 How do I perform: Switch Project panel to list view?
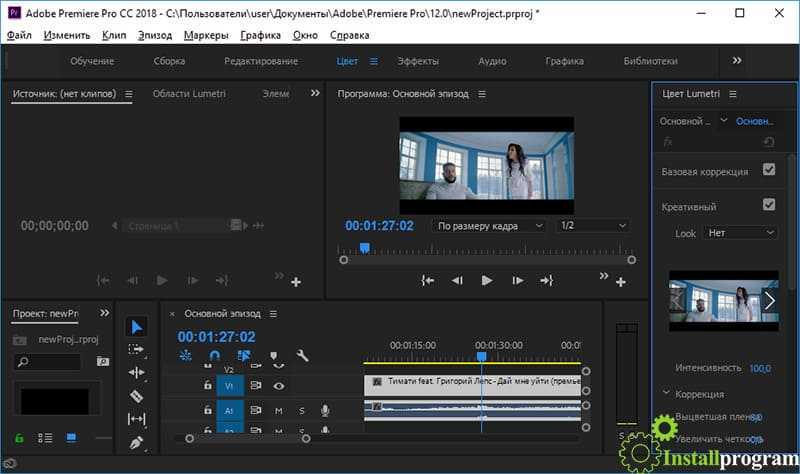[45, 438]
